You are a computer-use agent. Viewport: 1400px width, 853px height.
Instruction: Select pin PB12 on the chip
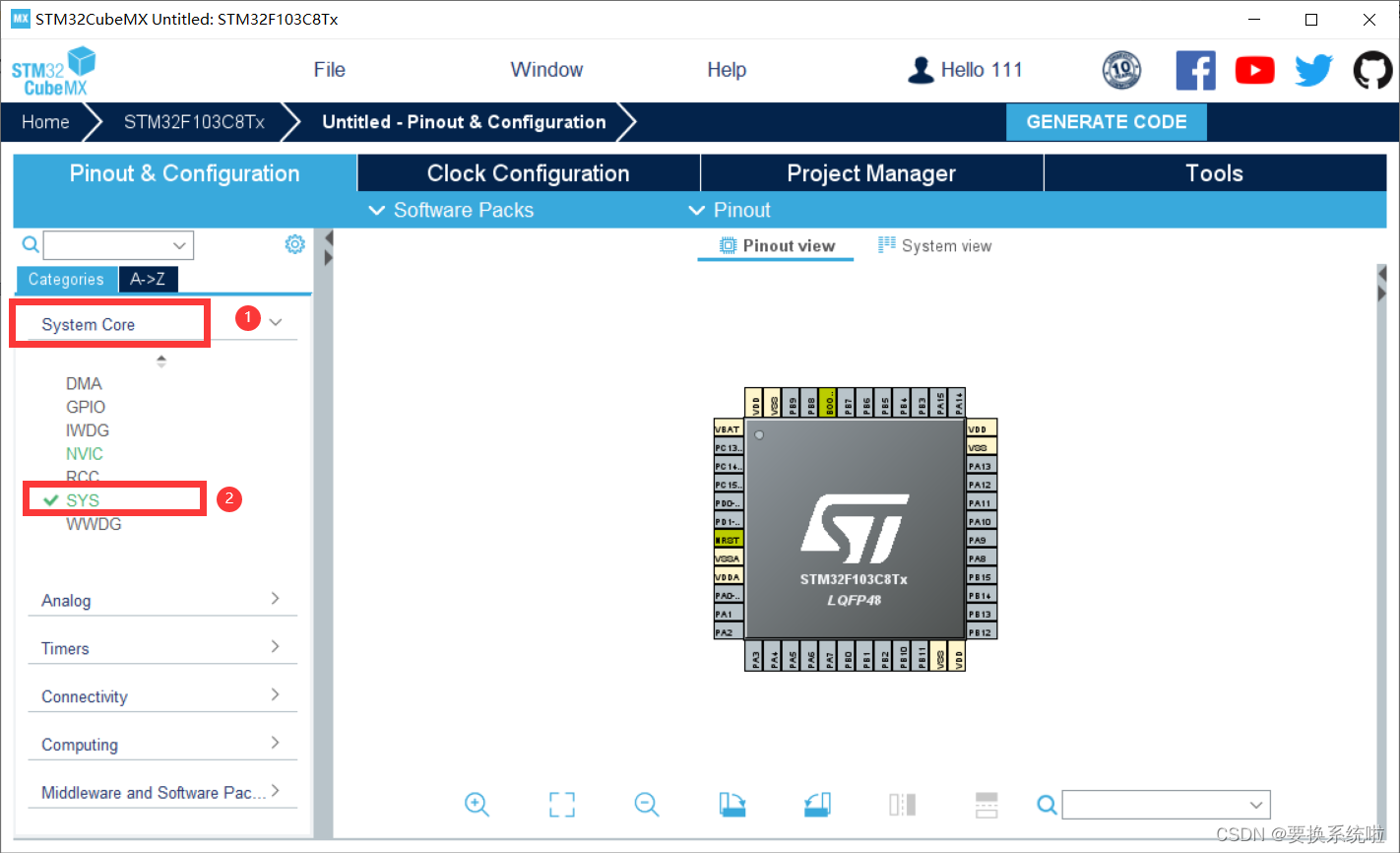pos(982,630)
